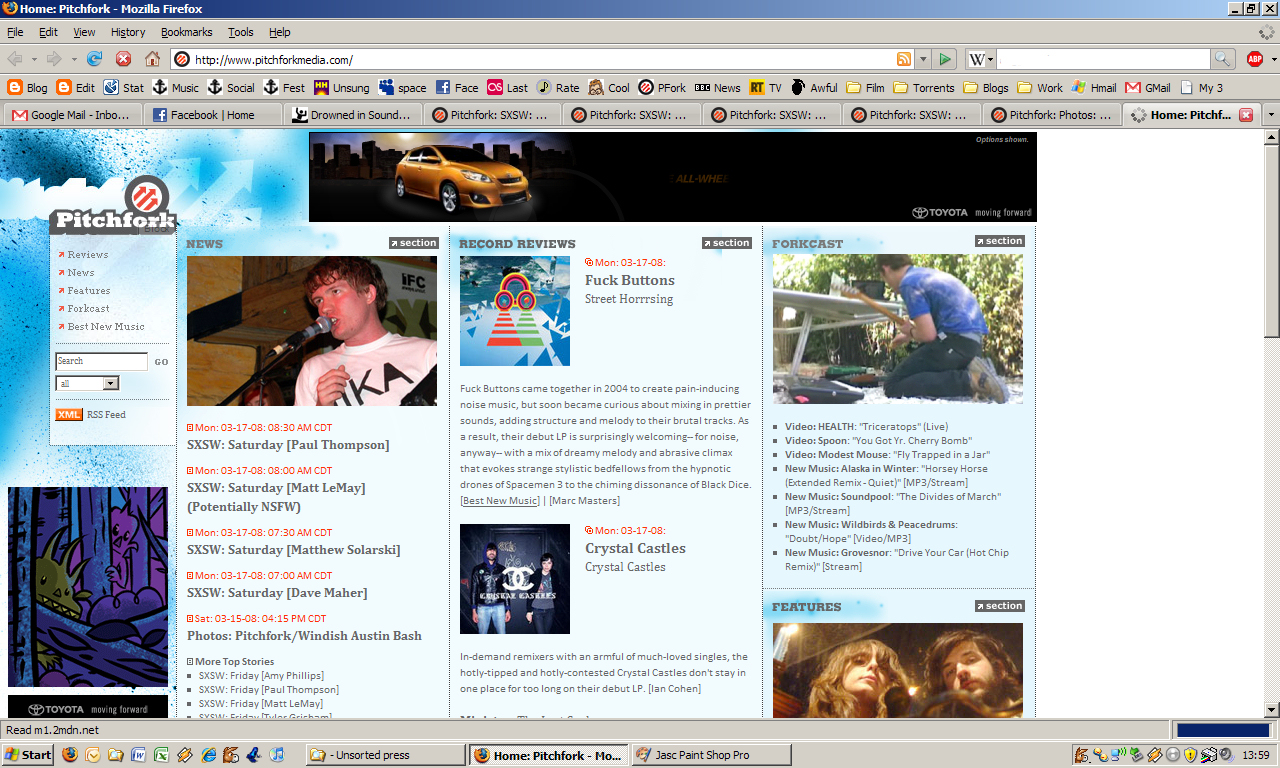Open the Wikipedia search engine selector
The width and height of the screenshot is (1280, 768).
pos(980,59)
